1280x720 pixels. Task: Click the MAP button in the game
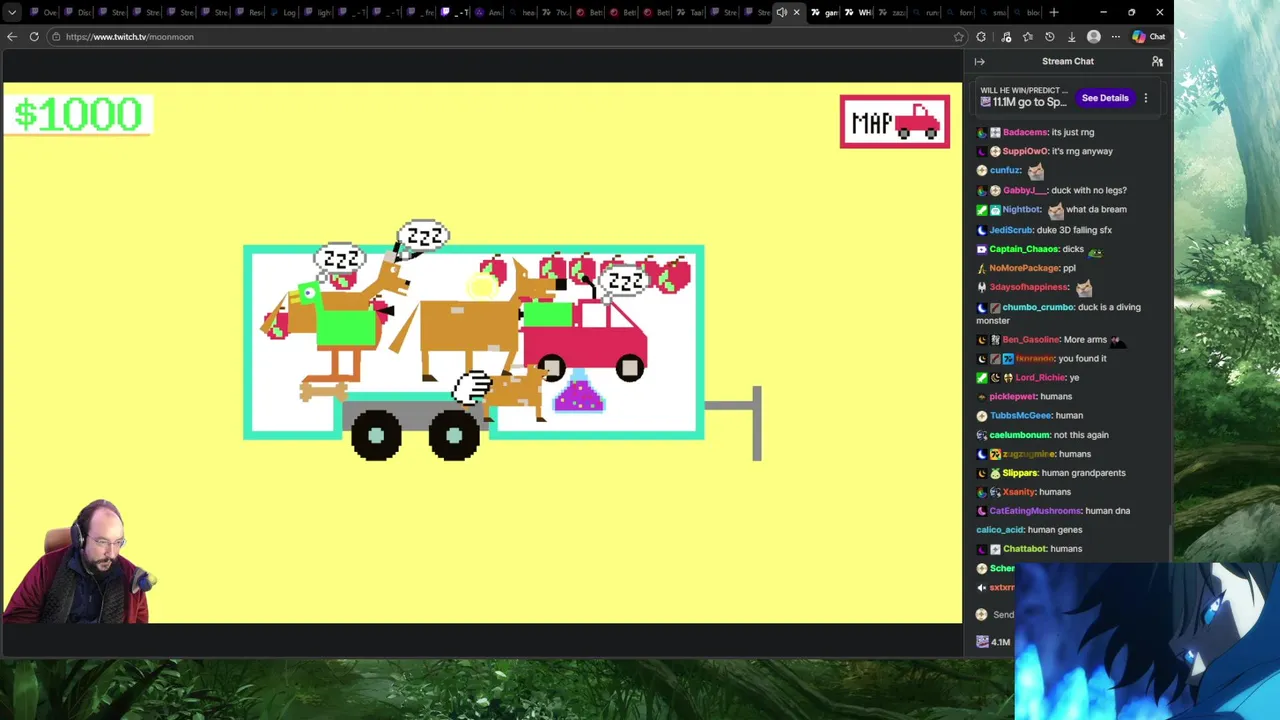click(895, 122)
